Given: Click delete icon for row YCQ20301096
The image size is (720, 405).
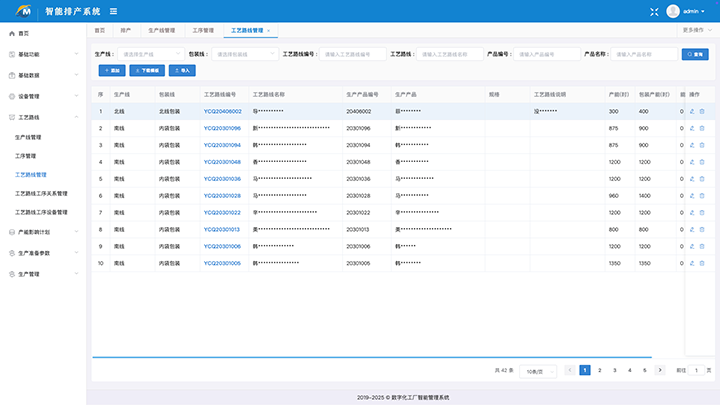Looking at the screenshot, I should coord(702,128).
